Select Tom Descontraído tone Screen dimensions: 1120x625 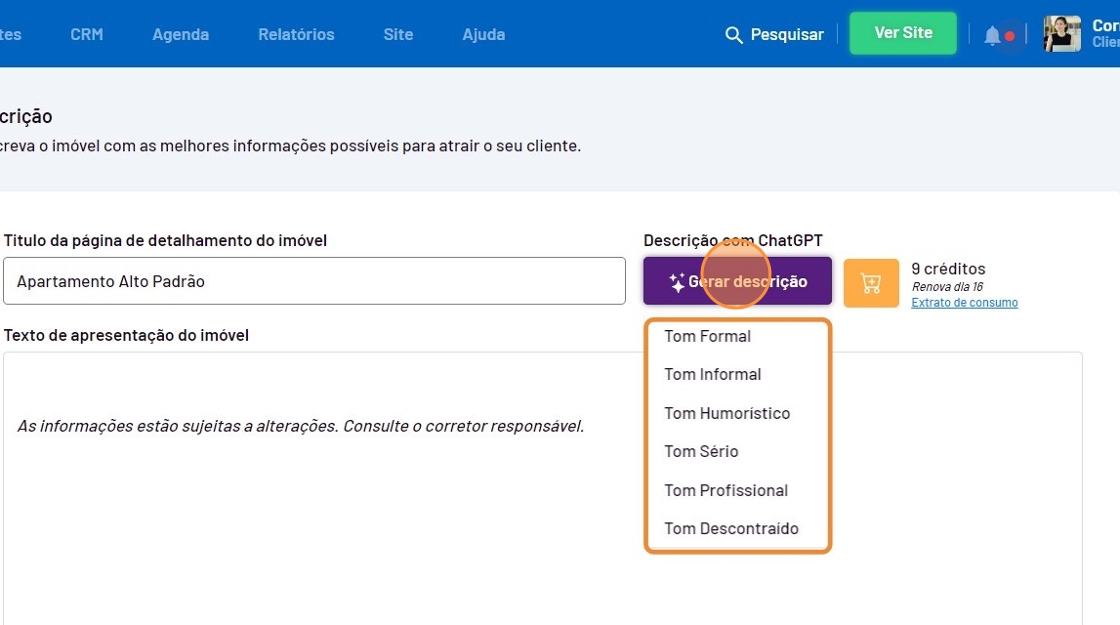pos(731,528)
